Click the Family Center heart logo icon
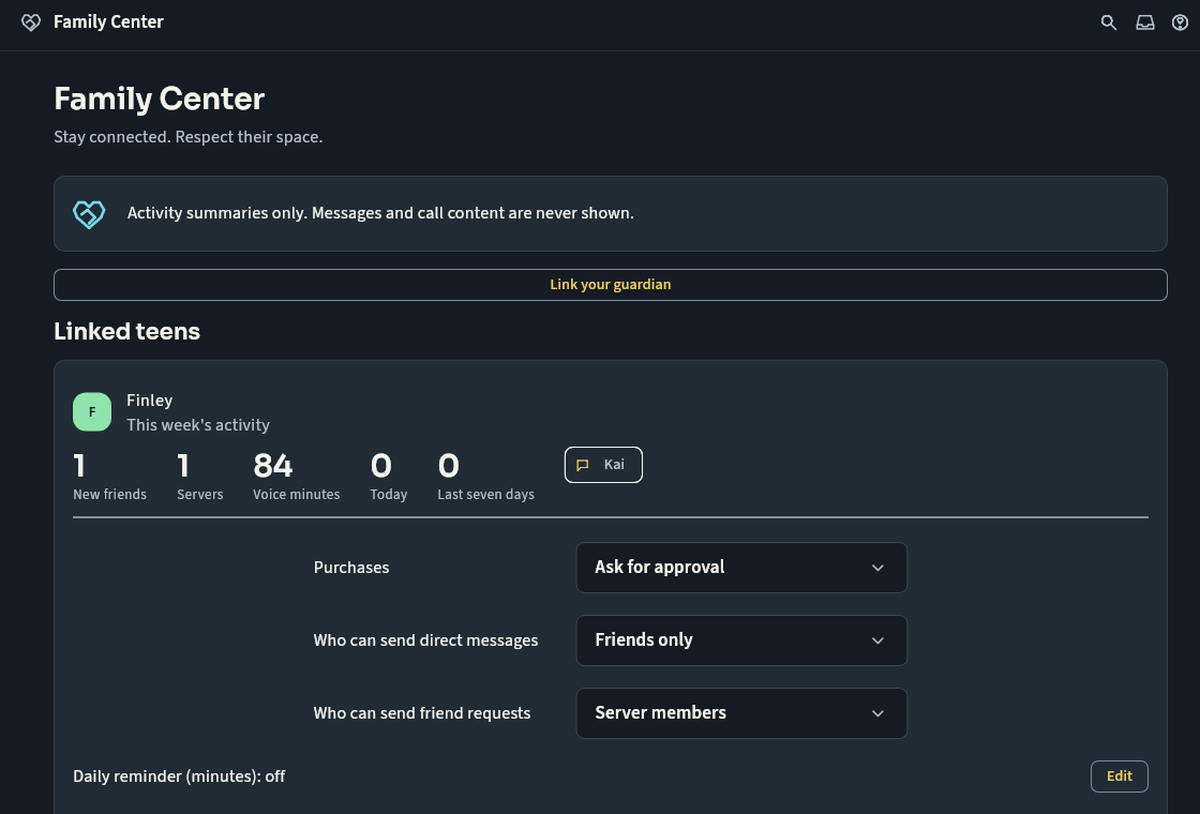The height and width of the screenshot is (814, 1200). click(x=31, y=22)
